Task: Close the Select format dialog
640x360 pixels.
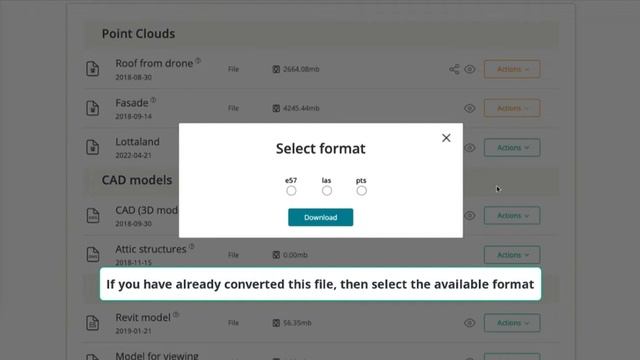Action: click(x=446, y=138)
